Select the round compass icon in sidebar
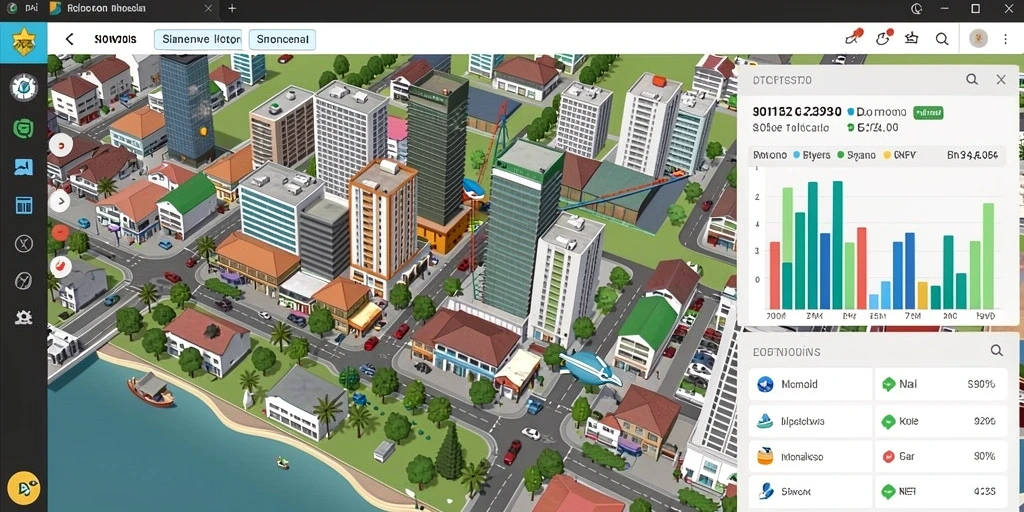This screenshot has width=1024, height=512. click(x=24, y=87)
